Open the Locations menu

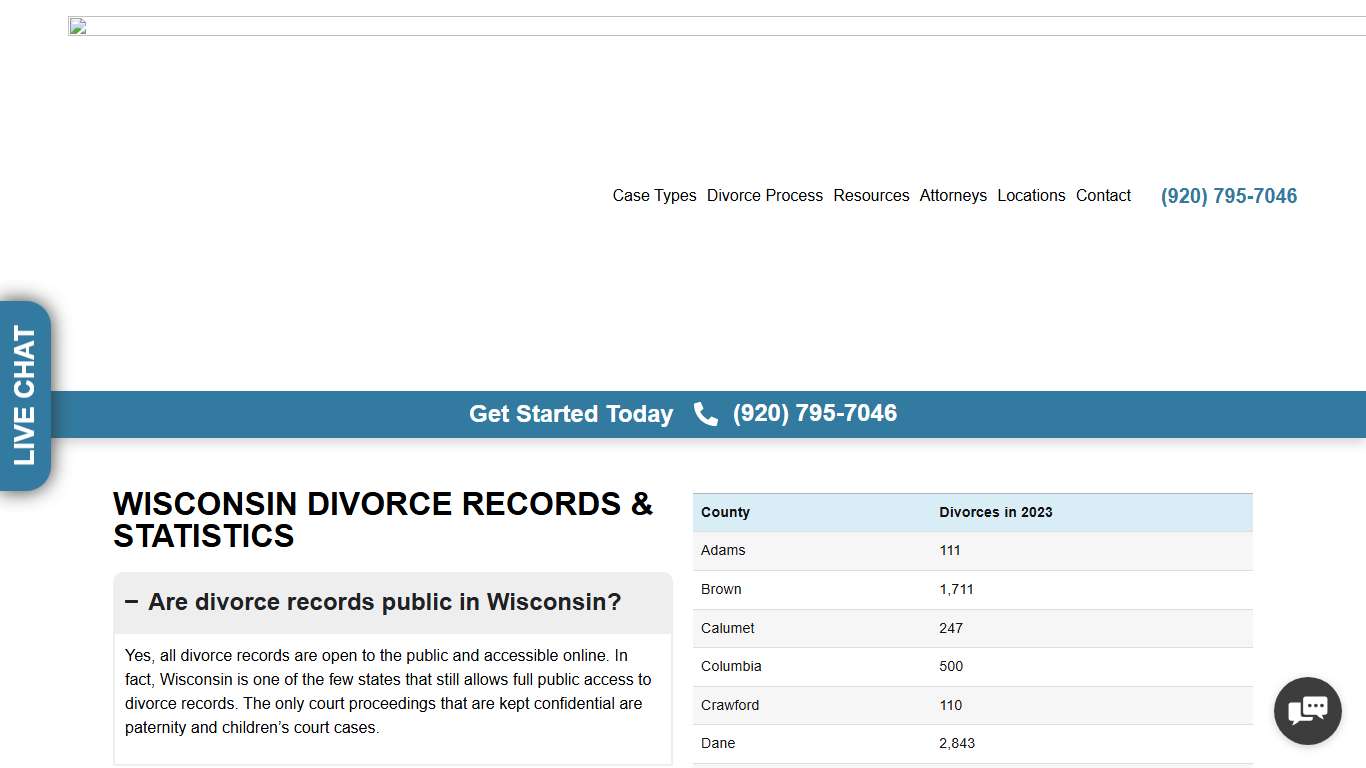pos(1031,195)
